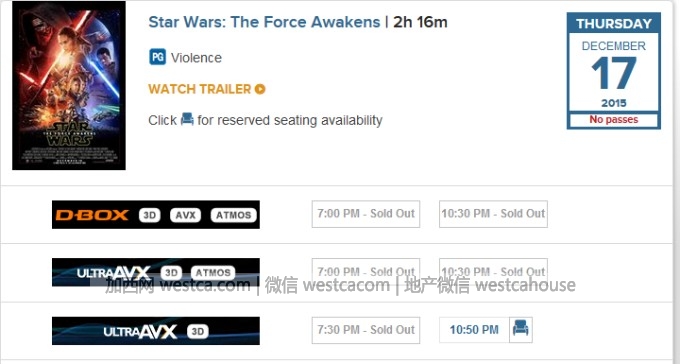Click the UltraAVX ATMOS 7:00 PM Sold Out showtime
The width and height of the screenshot is (680, 364).
pos(366,272)
